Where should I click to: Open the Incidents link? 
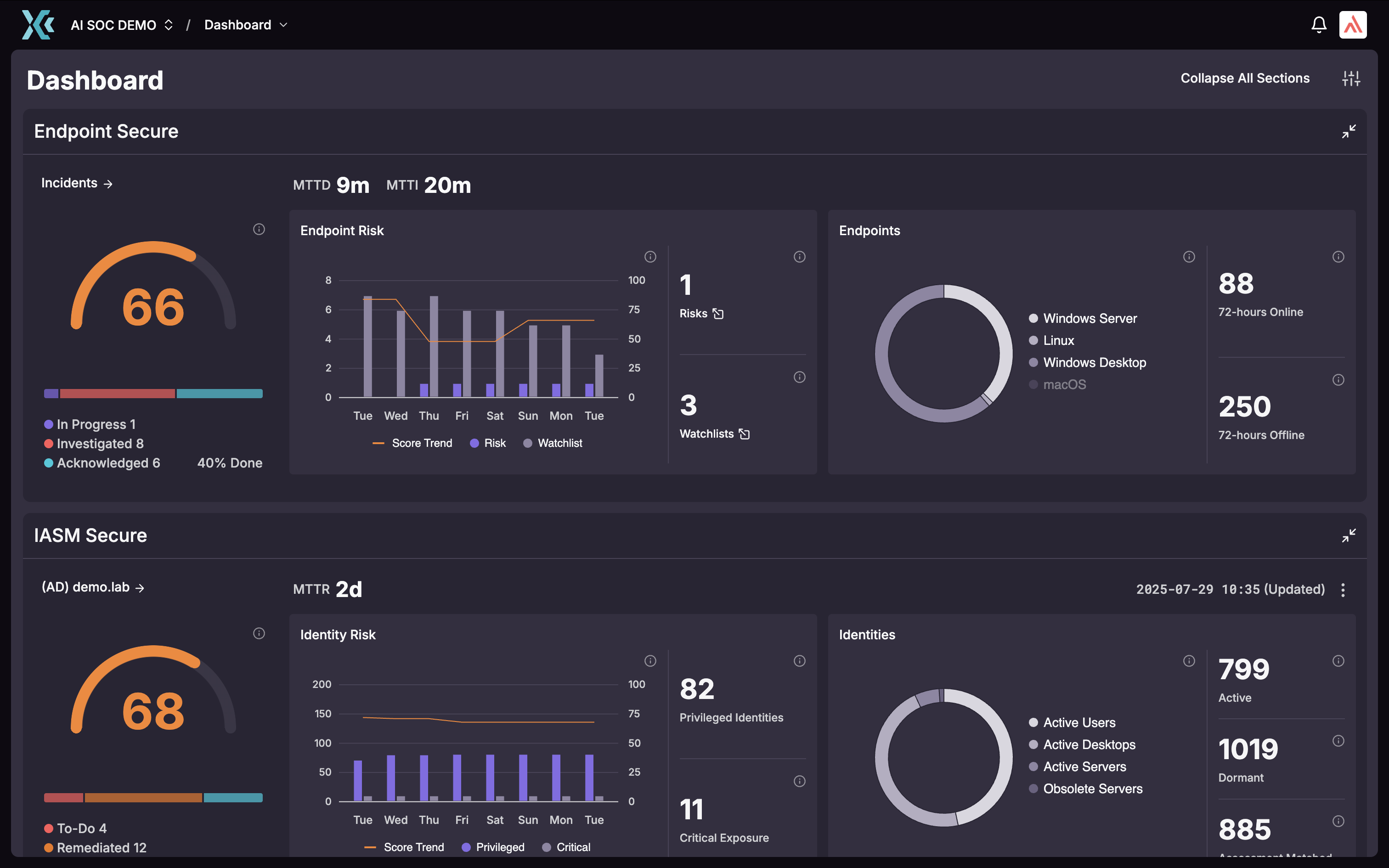tap(77, 183)
